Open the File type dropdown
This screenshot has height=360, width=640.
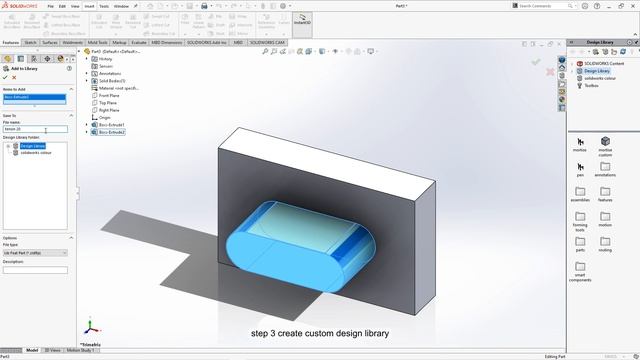35,253
